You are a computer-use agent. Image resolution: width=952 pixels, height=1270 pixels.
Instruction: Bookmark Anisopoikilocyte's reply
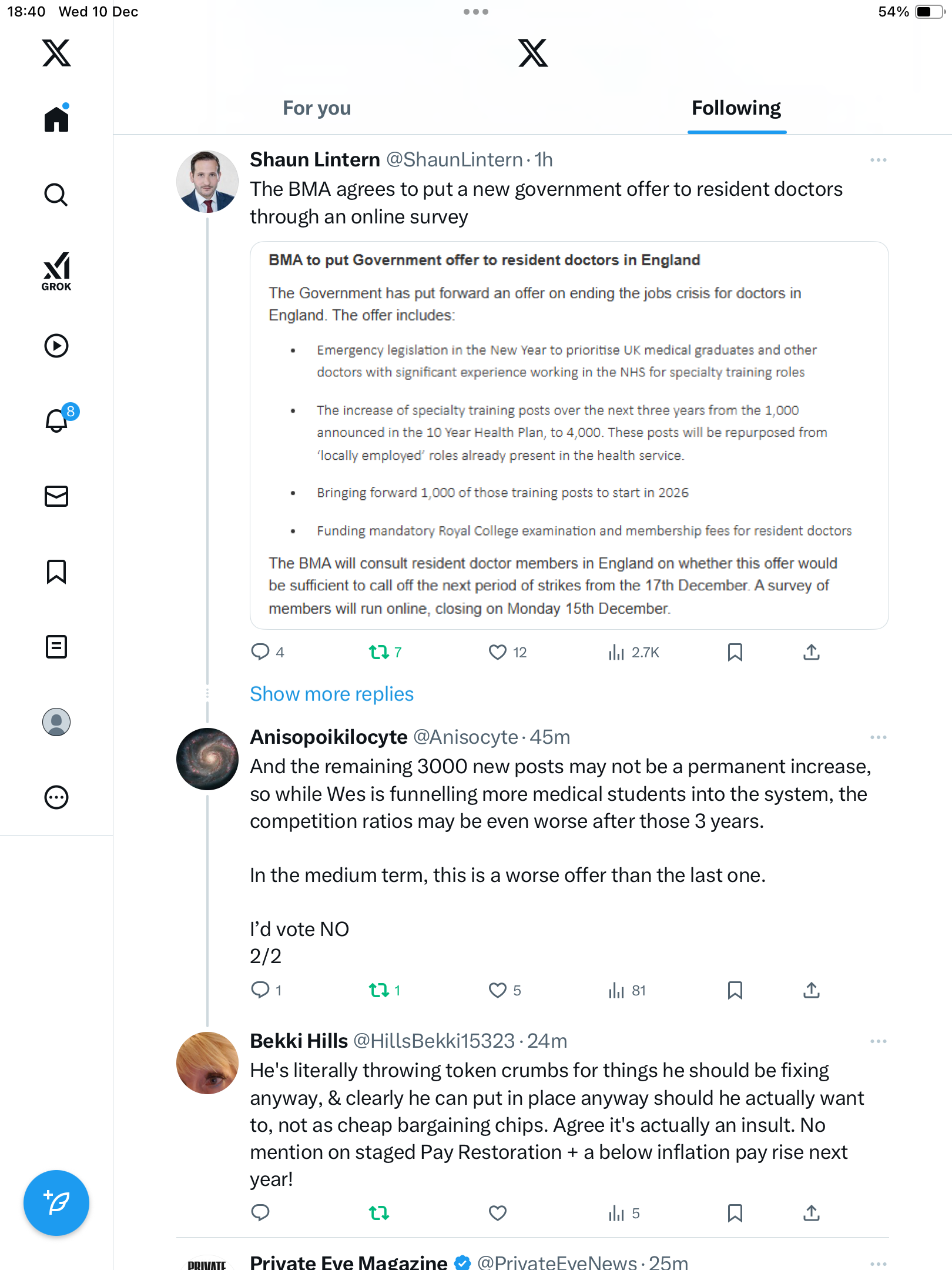735,991
